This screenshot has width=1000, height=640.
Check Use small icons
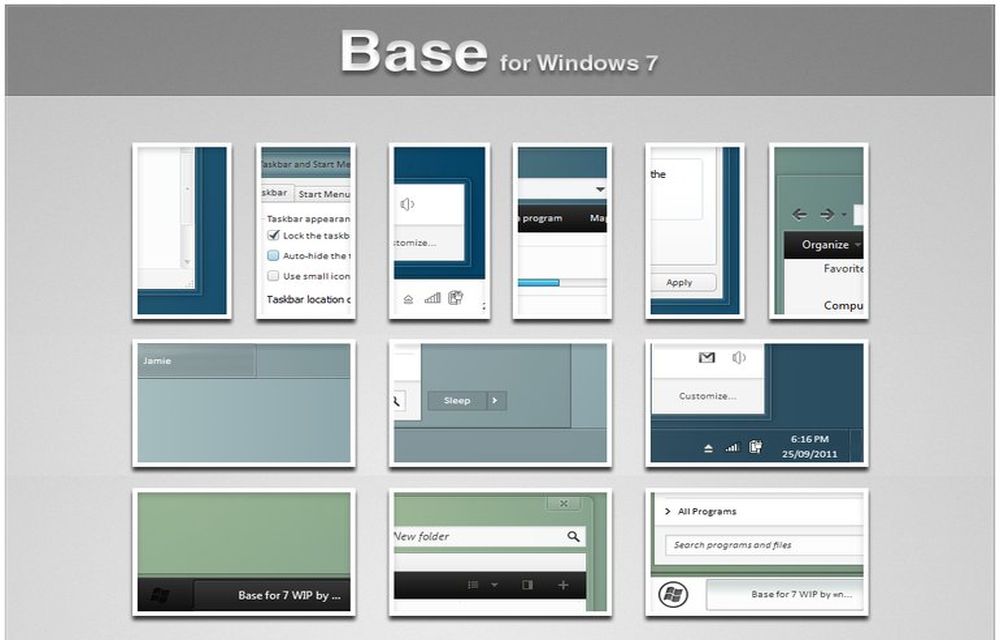click(272, 276)
